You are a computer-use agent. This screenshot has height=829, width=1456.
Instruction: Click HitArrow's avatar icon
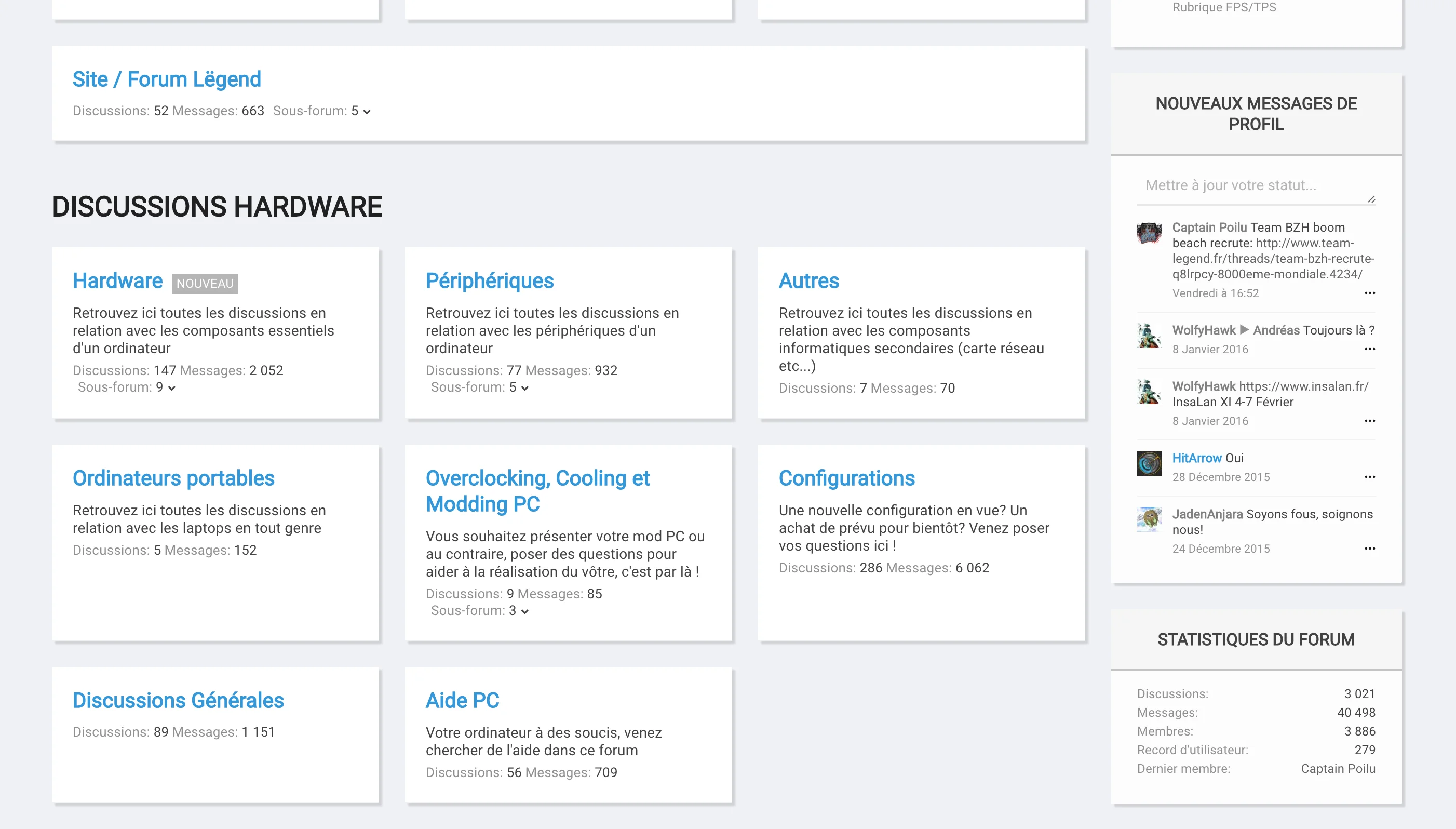tap(1149, 463)
